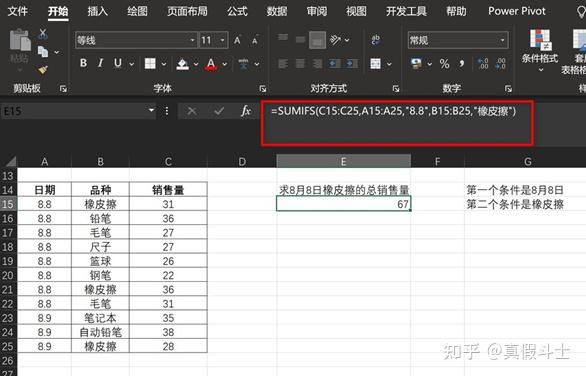The height and width of the screenshot is (376, 586).
Task: Increase decimal places
Action: [483, 64]
